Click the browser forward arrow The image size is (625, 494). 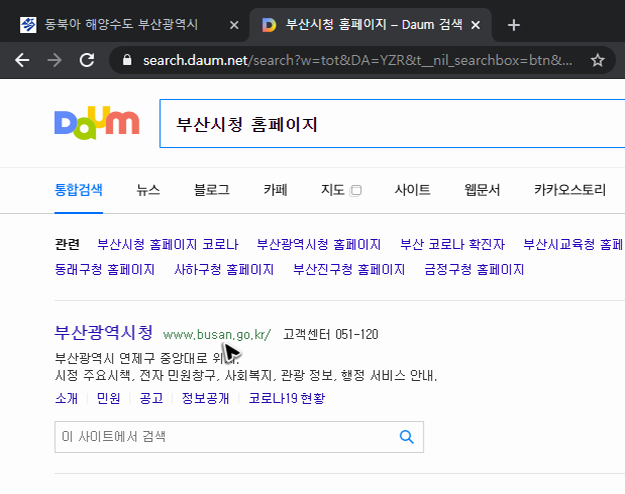[55, 60]
